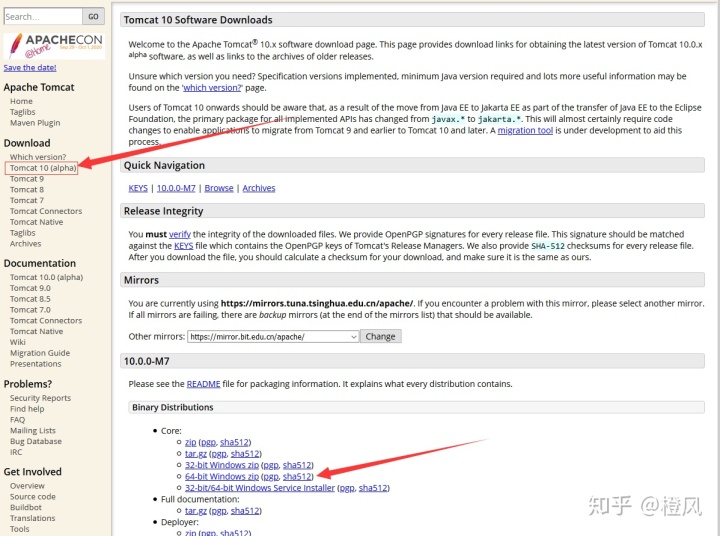Open Tomcat 7.0 documentation
Screen dimensions: 720x536
30,310
